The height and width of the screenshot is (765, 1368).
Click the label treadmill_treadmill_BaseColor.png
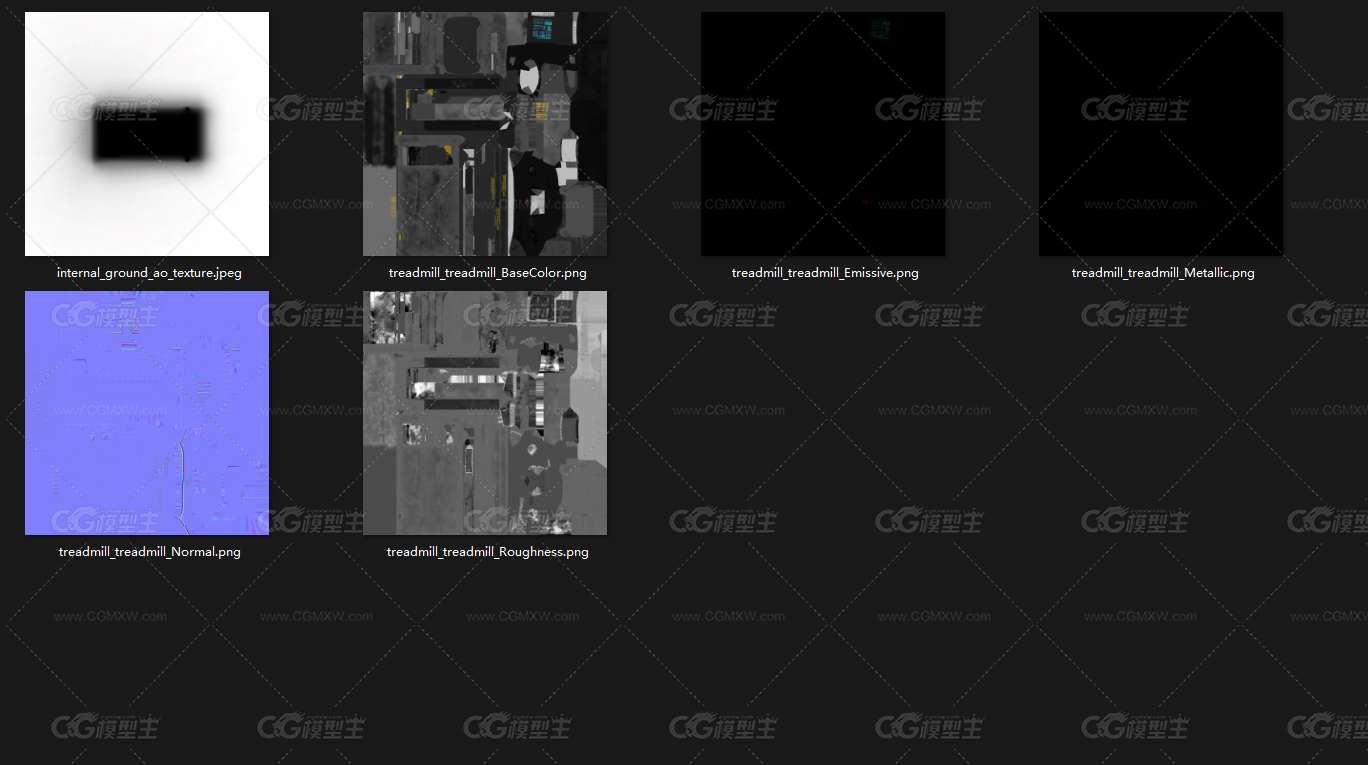click(x=488, y=273)
